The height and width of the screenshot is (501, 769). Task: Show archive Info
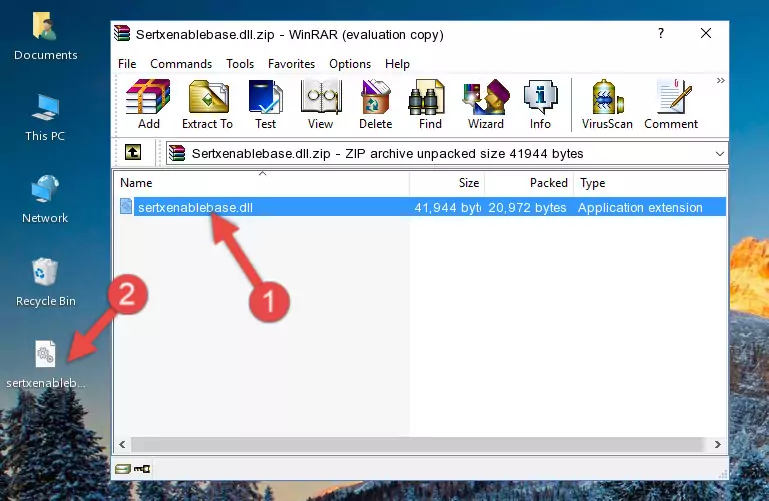point(540,104)
